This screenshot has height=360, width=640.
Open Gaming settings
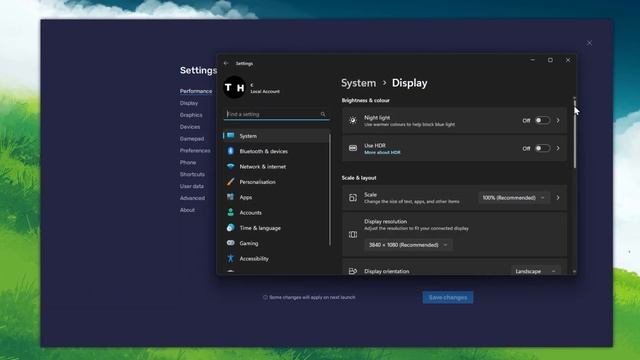[276, 243]
